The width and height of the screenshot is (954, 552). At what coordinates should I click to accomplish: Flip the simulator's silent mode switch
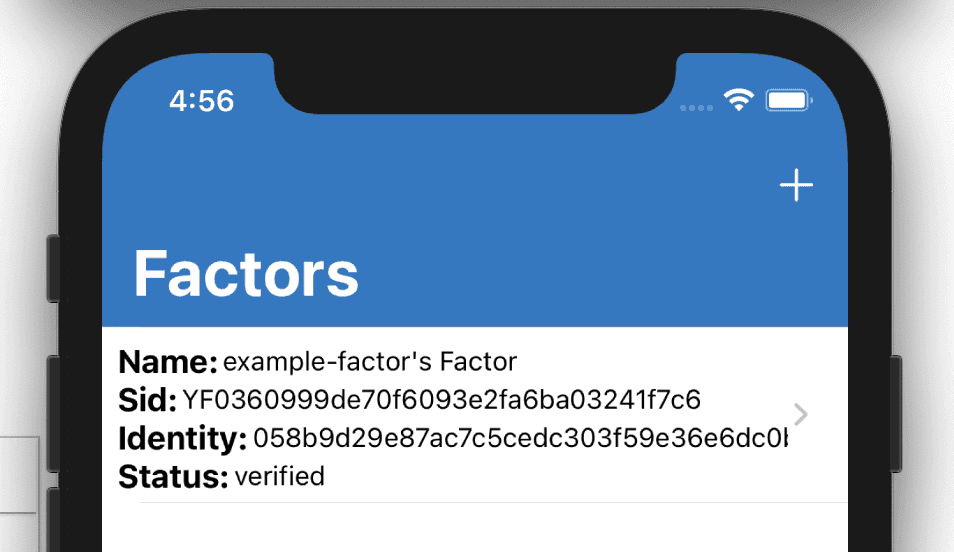pos(52,266)
